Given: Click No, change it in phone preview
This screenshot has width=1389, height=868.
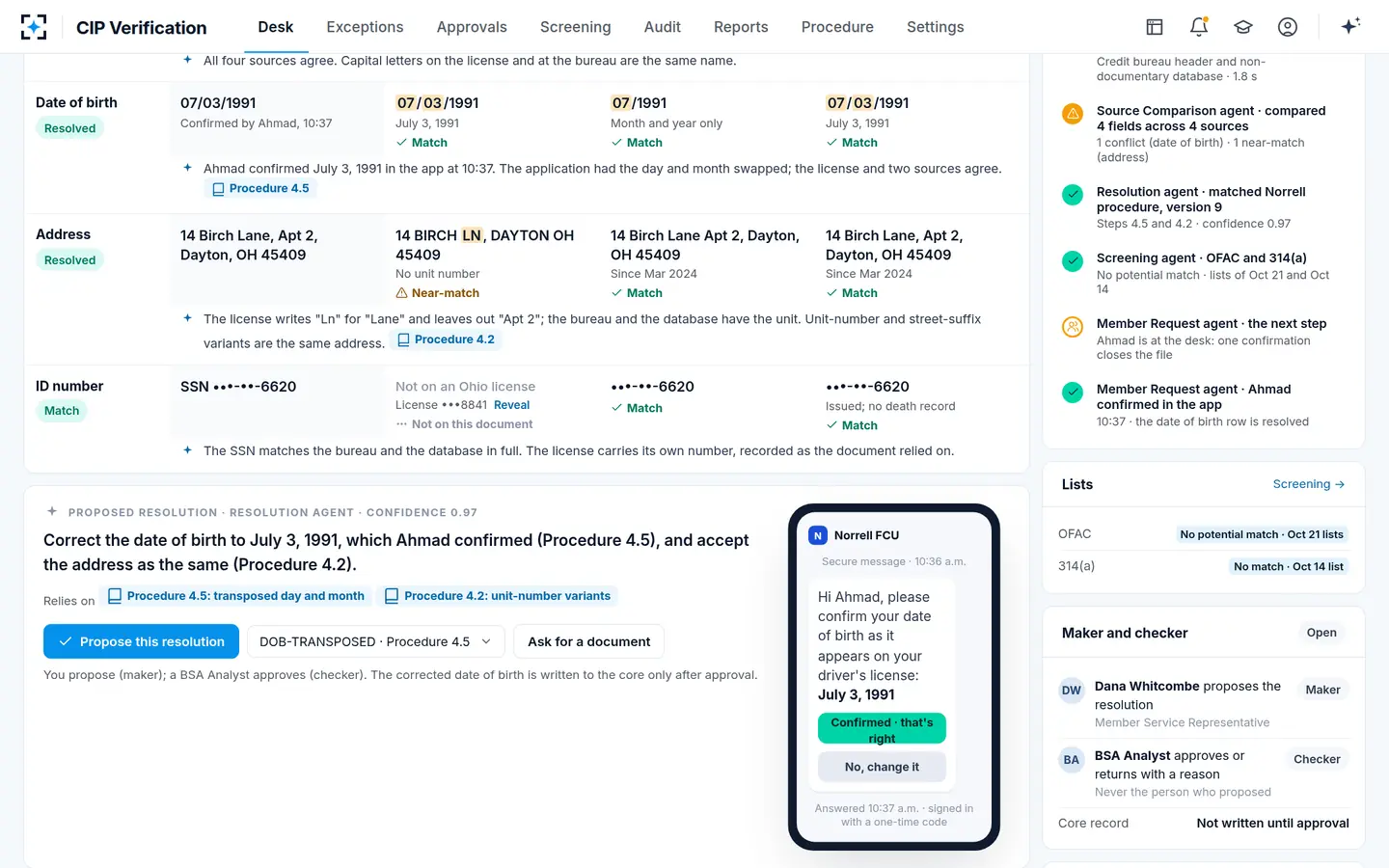Looking at the screenshot, I should 882,767.
